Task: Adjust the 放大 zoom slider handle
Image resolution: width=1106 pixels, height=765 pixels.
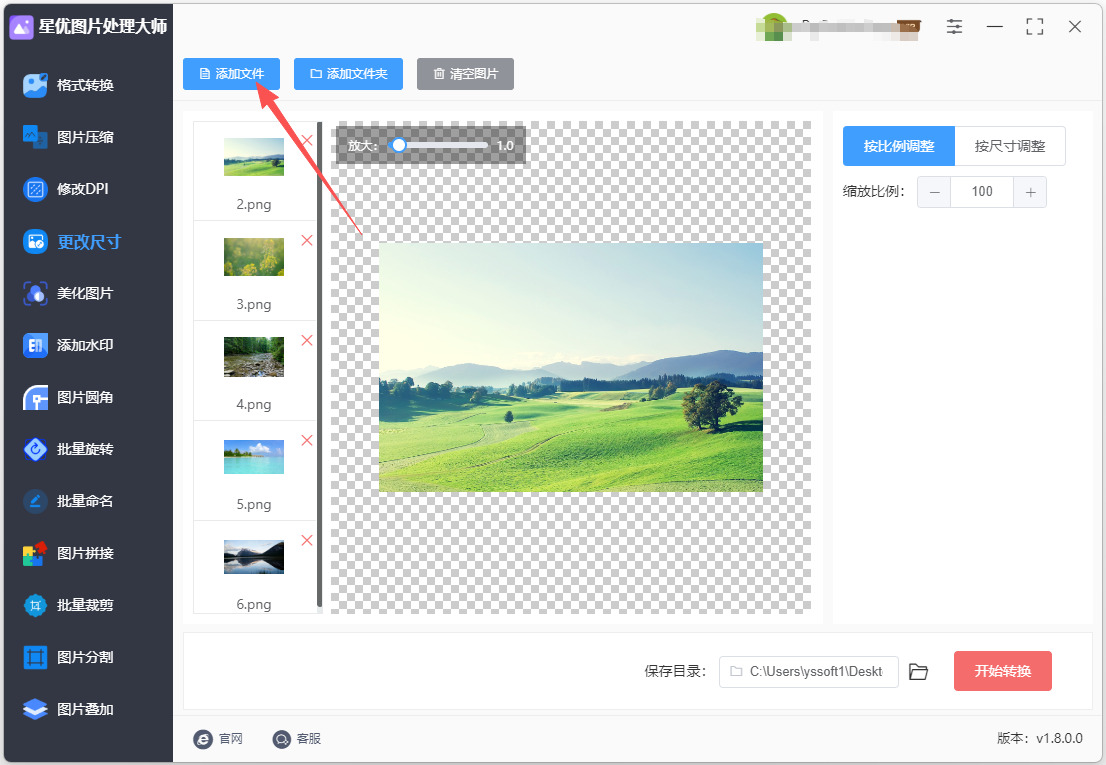Action: (399, 145)
